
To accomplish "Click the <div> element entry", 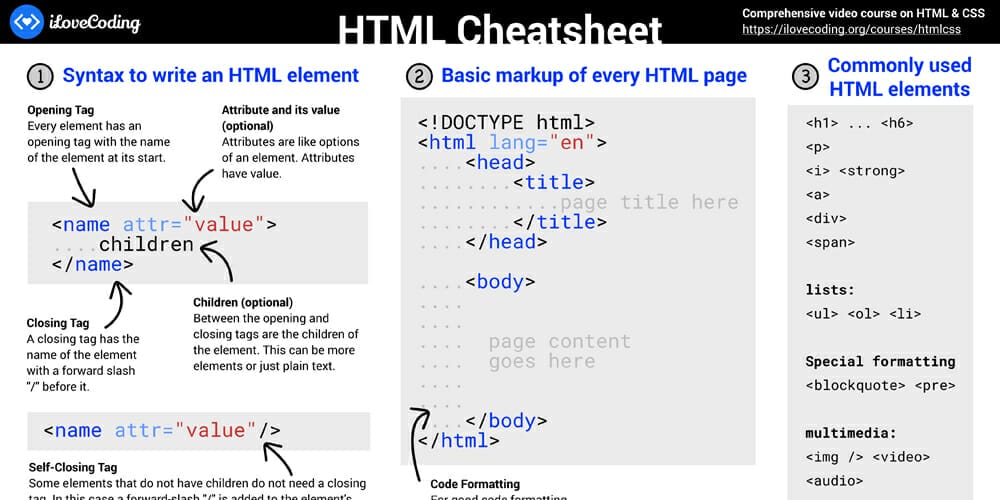I will 826,218.
